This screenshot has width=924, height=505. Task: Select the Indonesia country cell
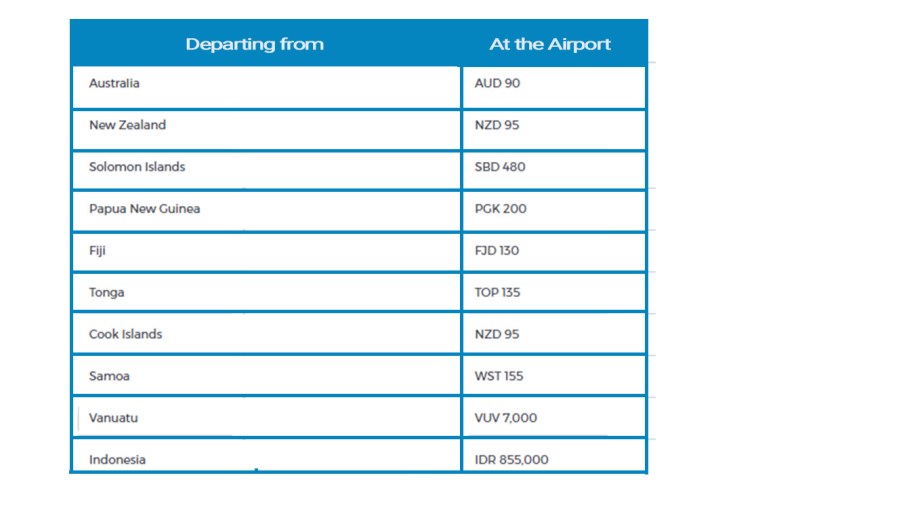click(x=266, y=456)
